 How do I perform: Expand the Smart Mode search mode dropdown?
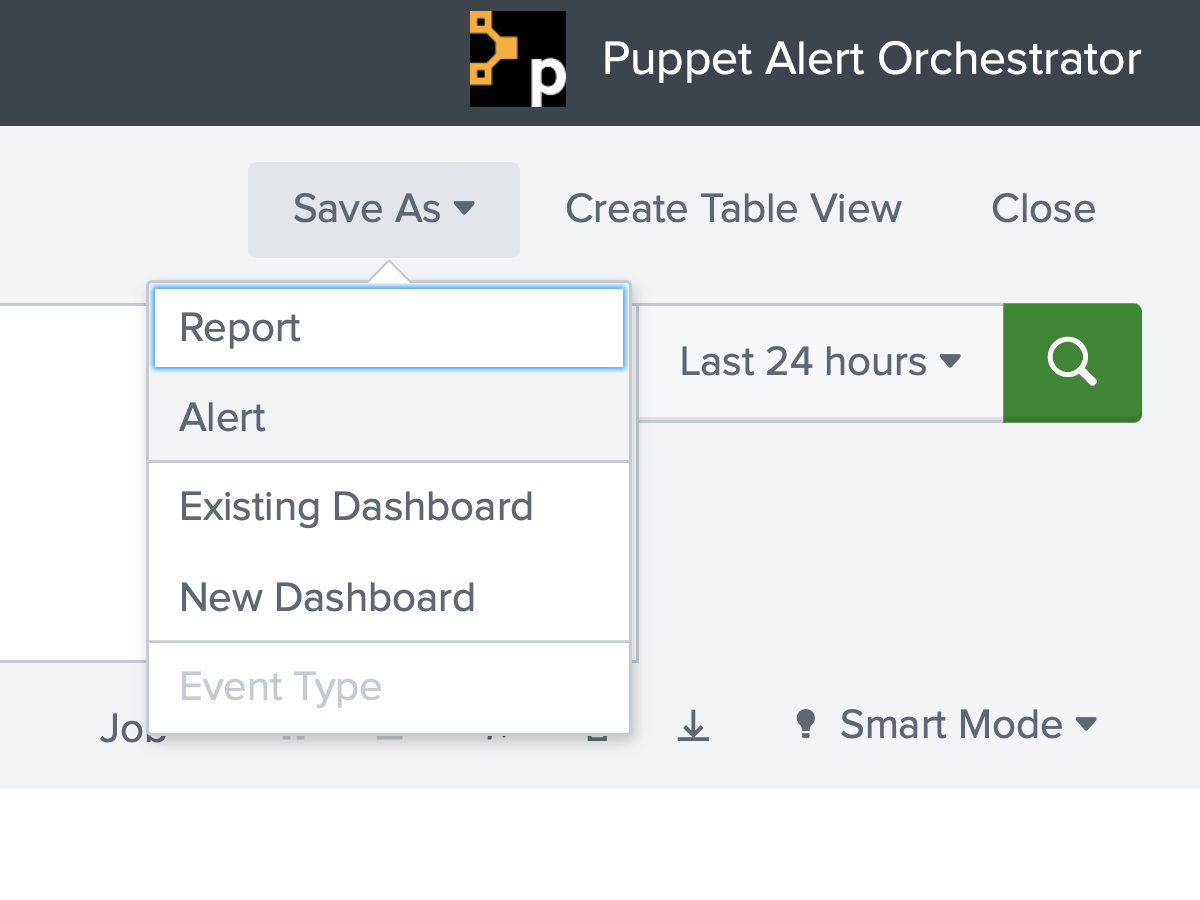pyautogui.click(x=946, y=724)
